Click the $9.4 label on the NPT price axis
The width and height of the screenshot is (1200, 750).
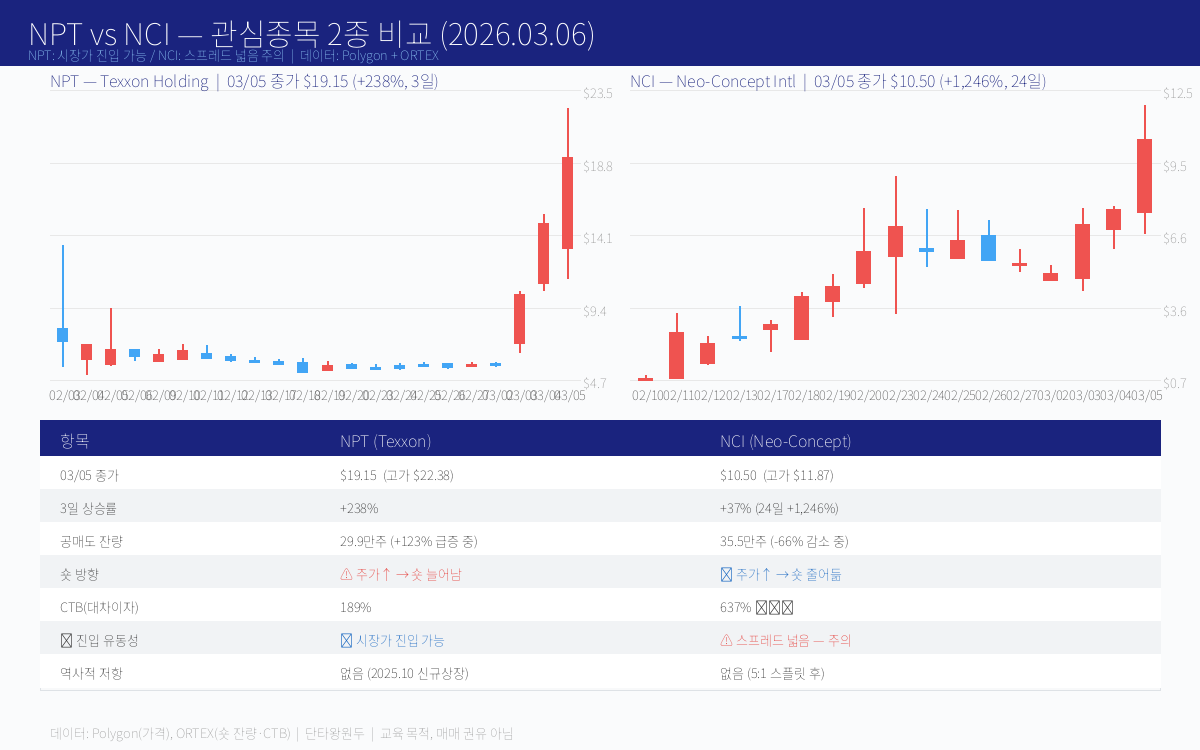pyautogui.click(x=597, y=311)
